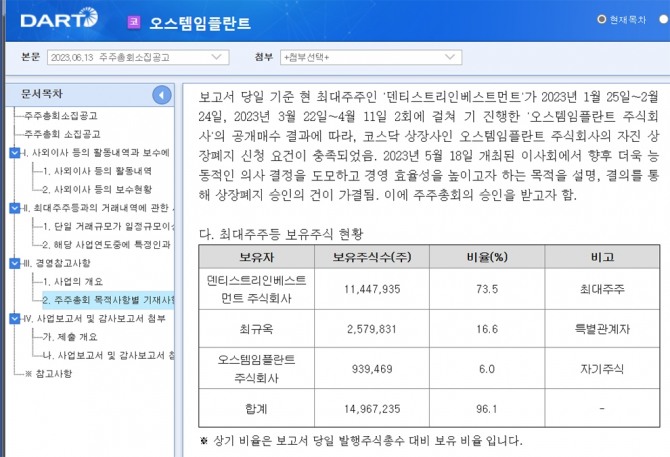Click the 939,469 shares cell

(x=372, y=369)
